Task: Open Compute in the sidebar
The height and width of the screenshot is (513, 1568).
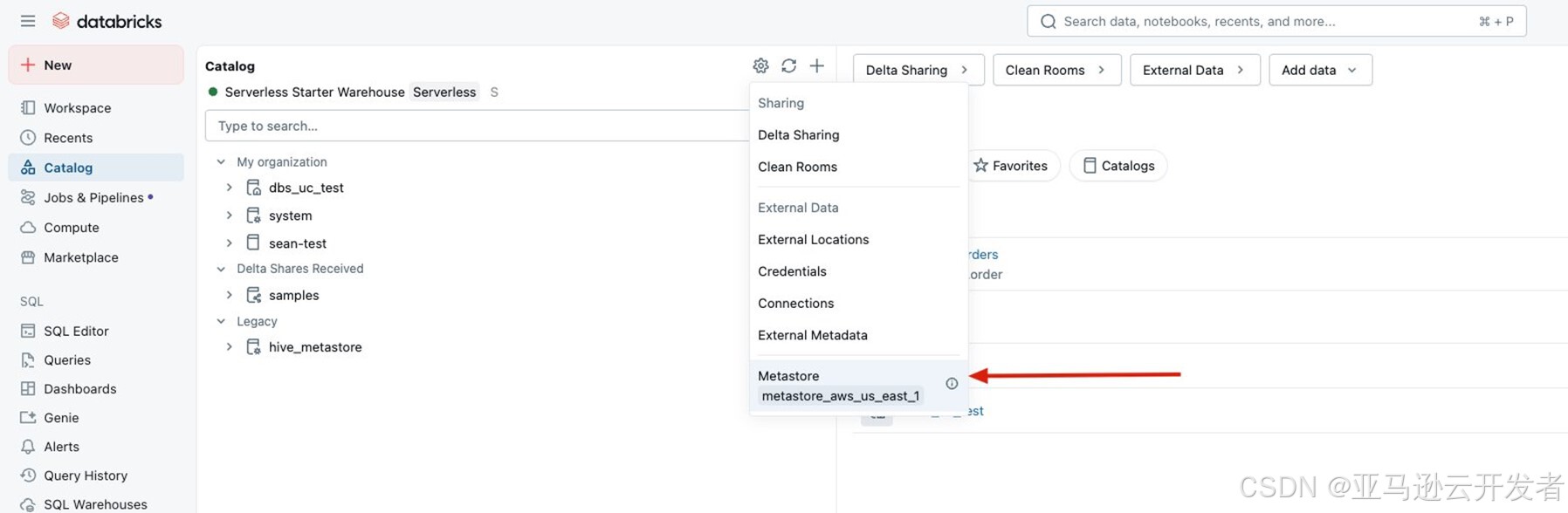Action: tap(96, 227)
